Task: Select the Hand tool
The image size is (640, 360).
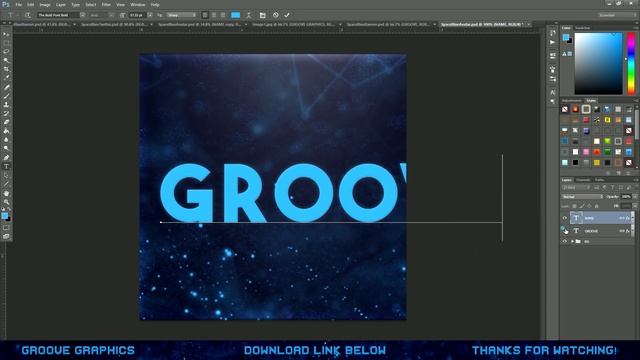Action: 6,193
